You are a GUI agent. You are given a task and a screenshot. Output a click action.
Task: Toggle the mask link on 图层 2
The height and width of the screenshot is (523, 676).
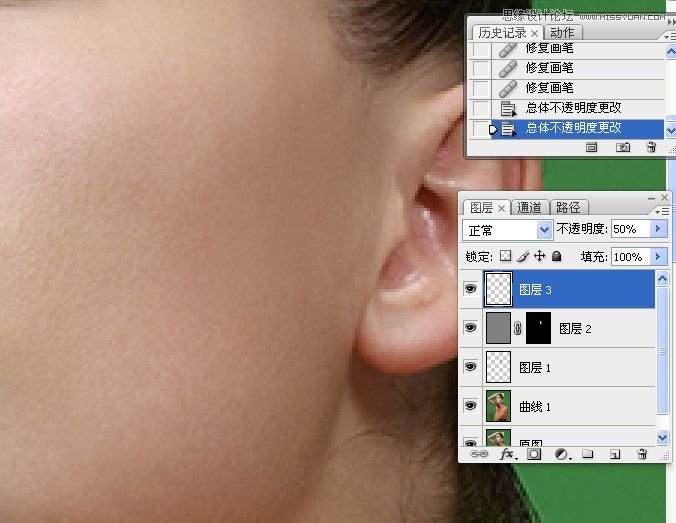[x=518, y=328]
